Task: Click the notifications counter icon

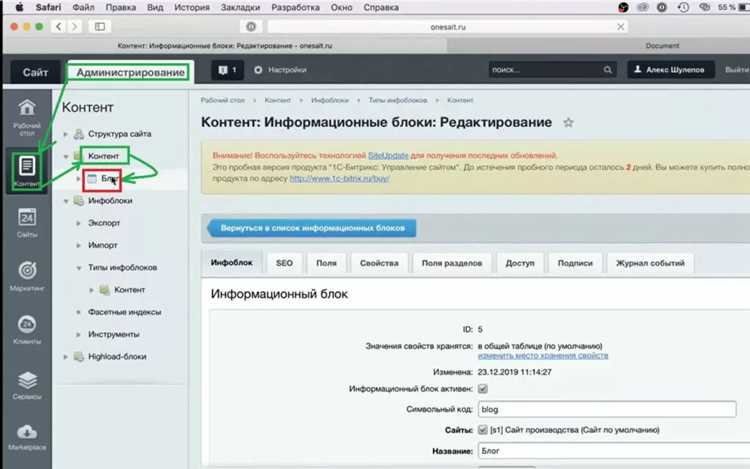Action: [227, 70]
